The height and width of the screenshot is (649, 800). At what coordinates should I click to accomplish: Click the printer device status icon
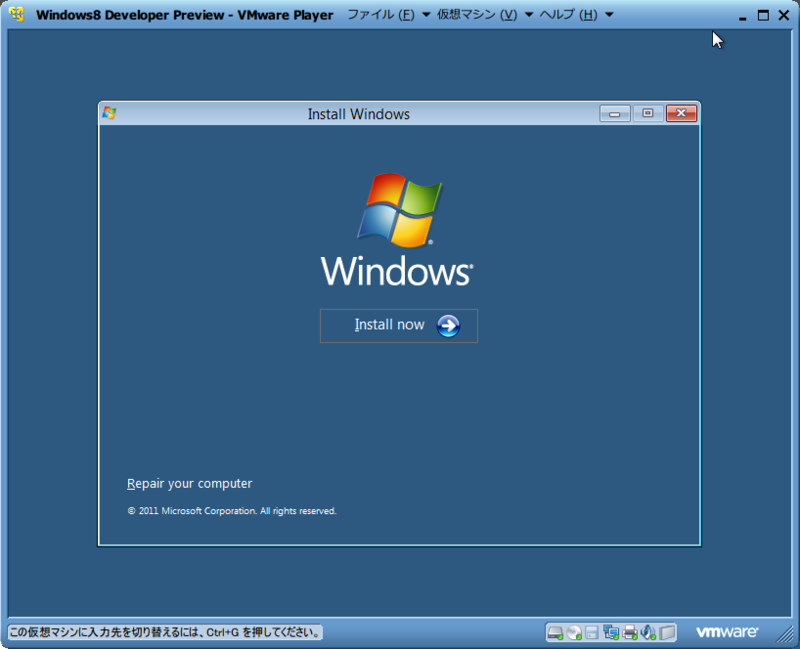tap(630, 633)
